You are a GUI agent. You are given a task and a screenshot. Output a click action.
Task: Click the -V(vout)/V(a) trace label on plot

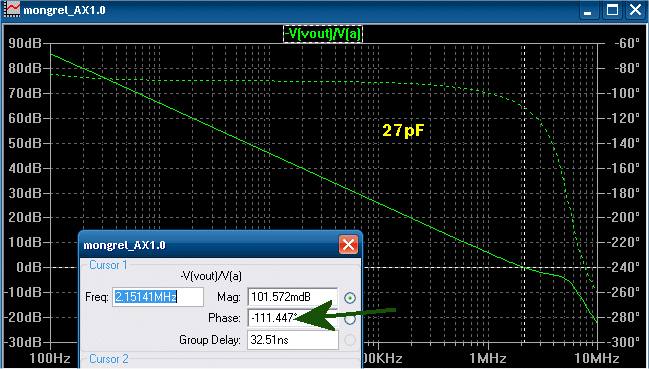(x=323, y=34)
